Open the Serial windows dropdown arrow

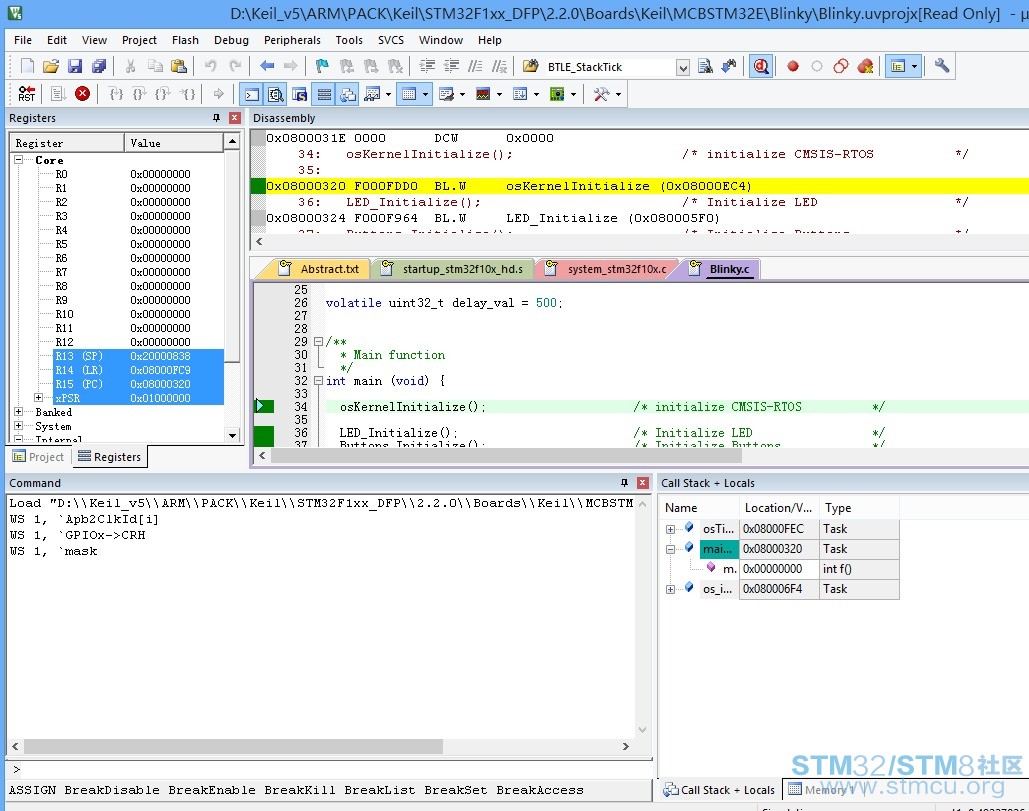[x=463, y=94]
